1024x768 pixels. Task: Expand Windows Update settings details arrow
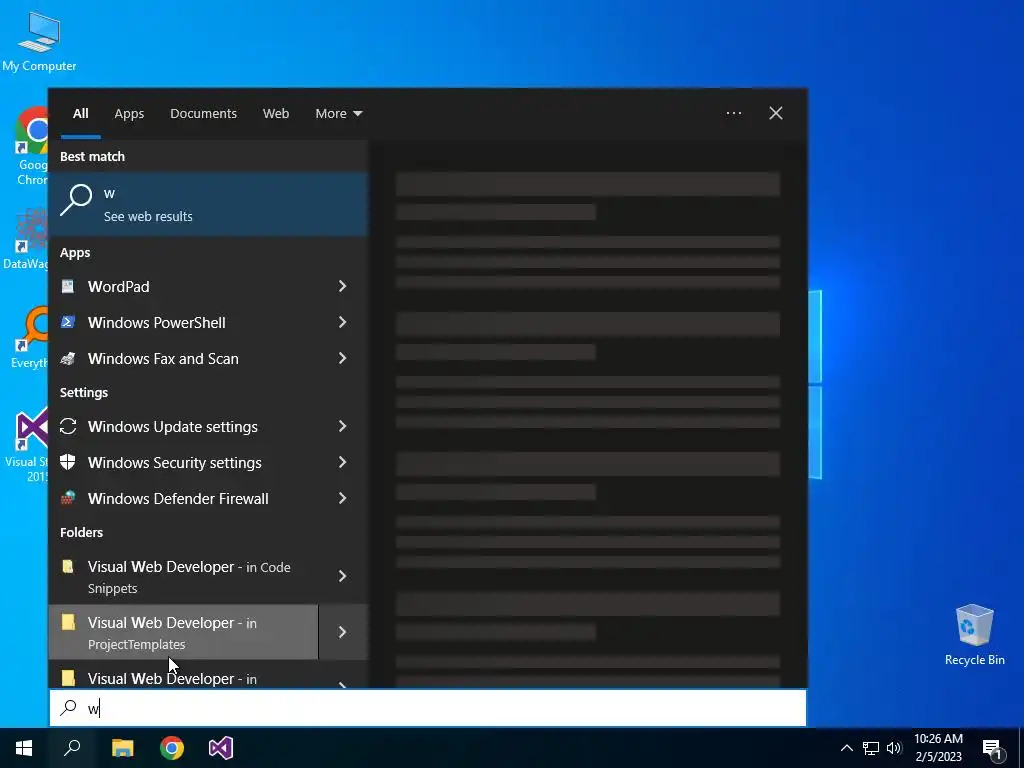tap(342, 426)
